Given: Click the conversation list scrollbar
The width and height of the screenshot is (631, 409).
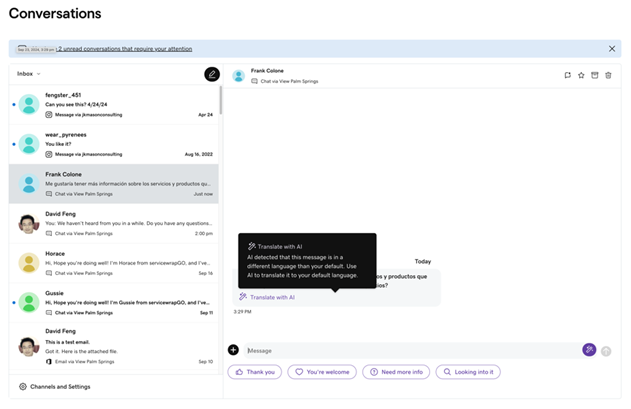Looking at the screenshot, I should coord(221,100).
